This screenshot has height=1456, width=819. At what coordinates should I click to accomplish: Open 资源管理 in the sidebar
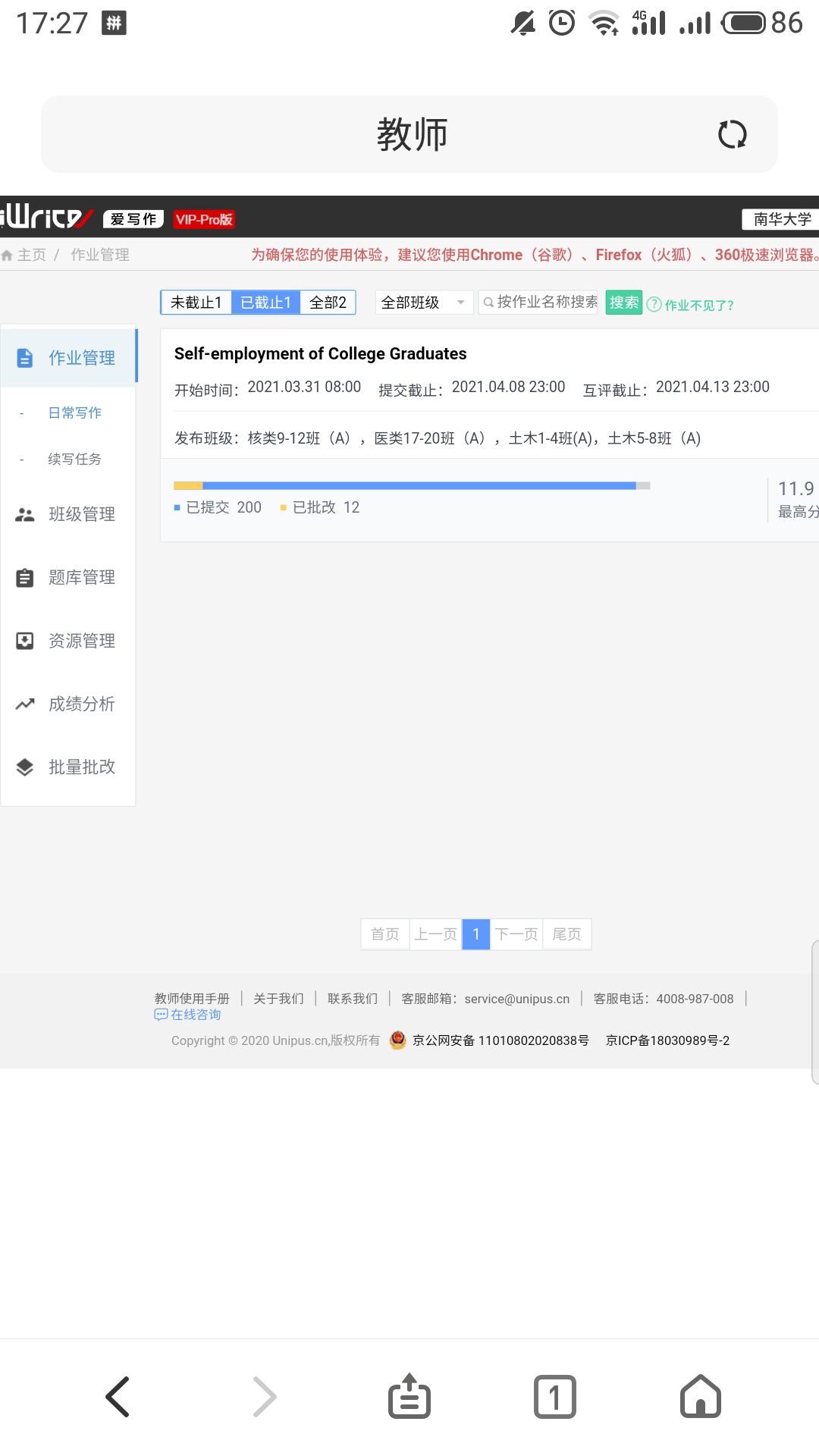68,641
